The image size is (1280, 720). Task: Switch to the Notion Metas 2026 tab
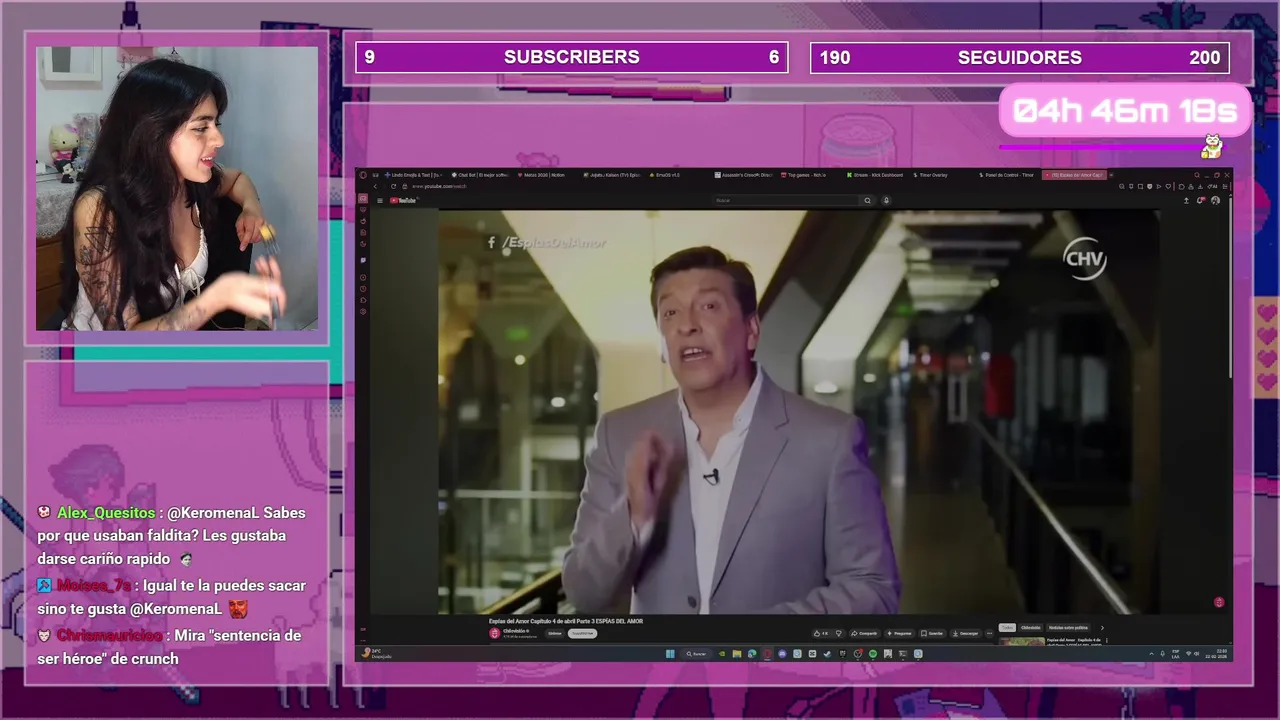tap(541, 175)
